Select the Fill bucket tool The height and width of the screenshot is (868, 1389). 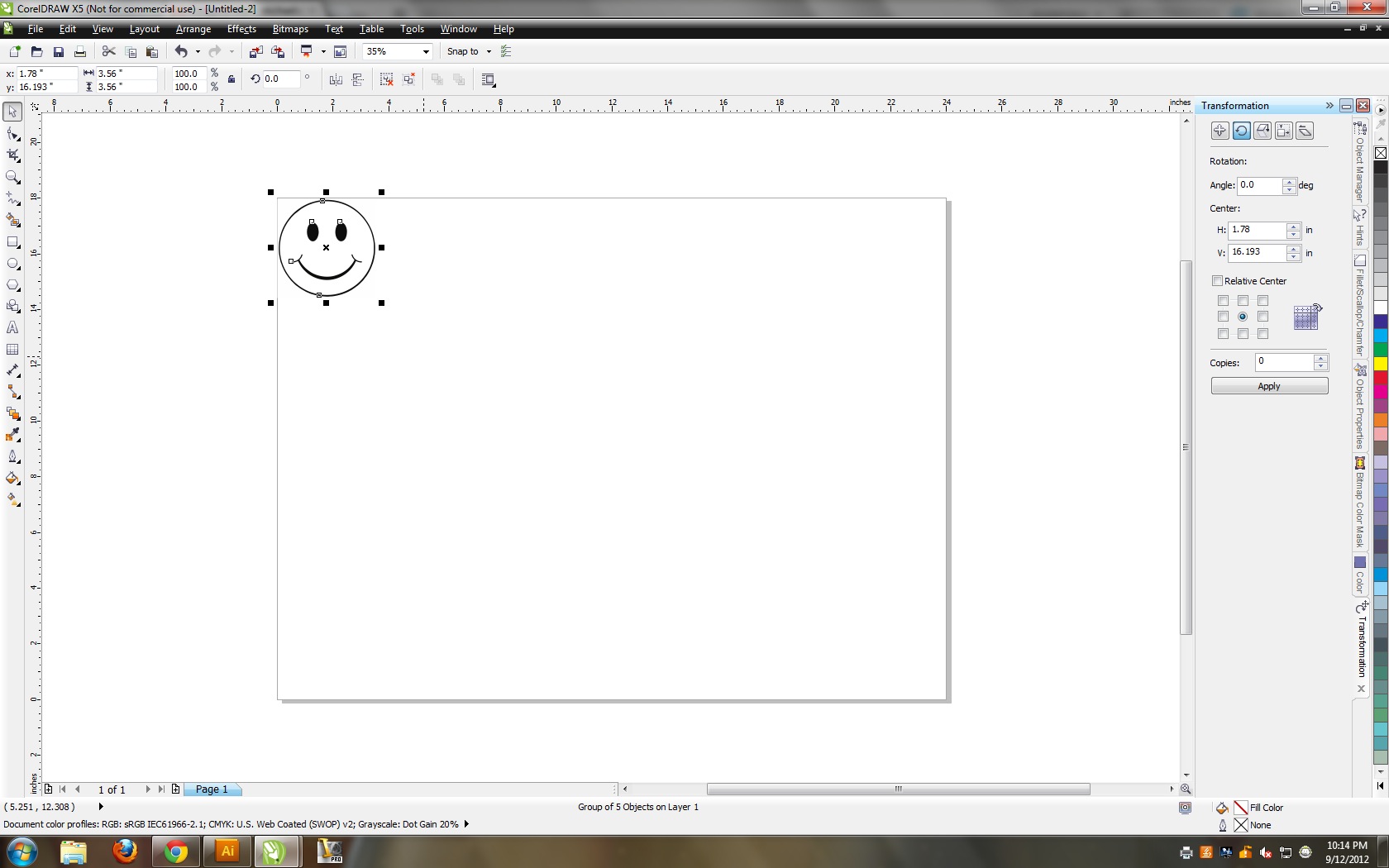pyautogui.click(x=12, y=479)
